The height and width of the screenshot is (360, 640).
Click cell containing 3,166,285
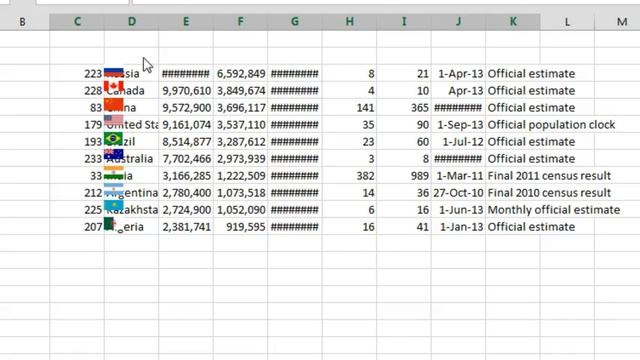pyautogui.click(x=186, y=176)
